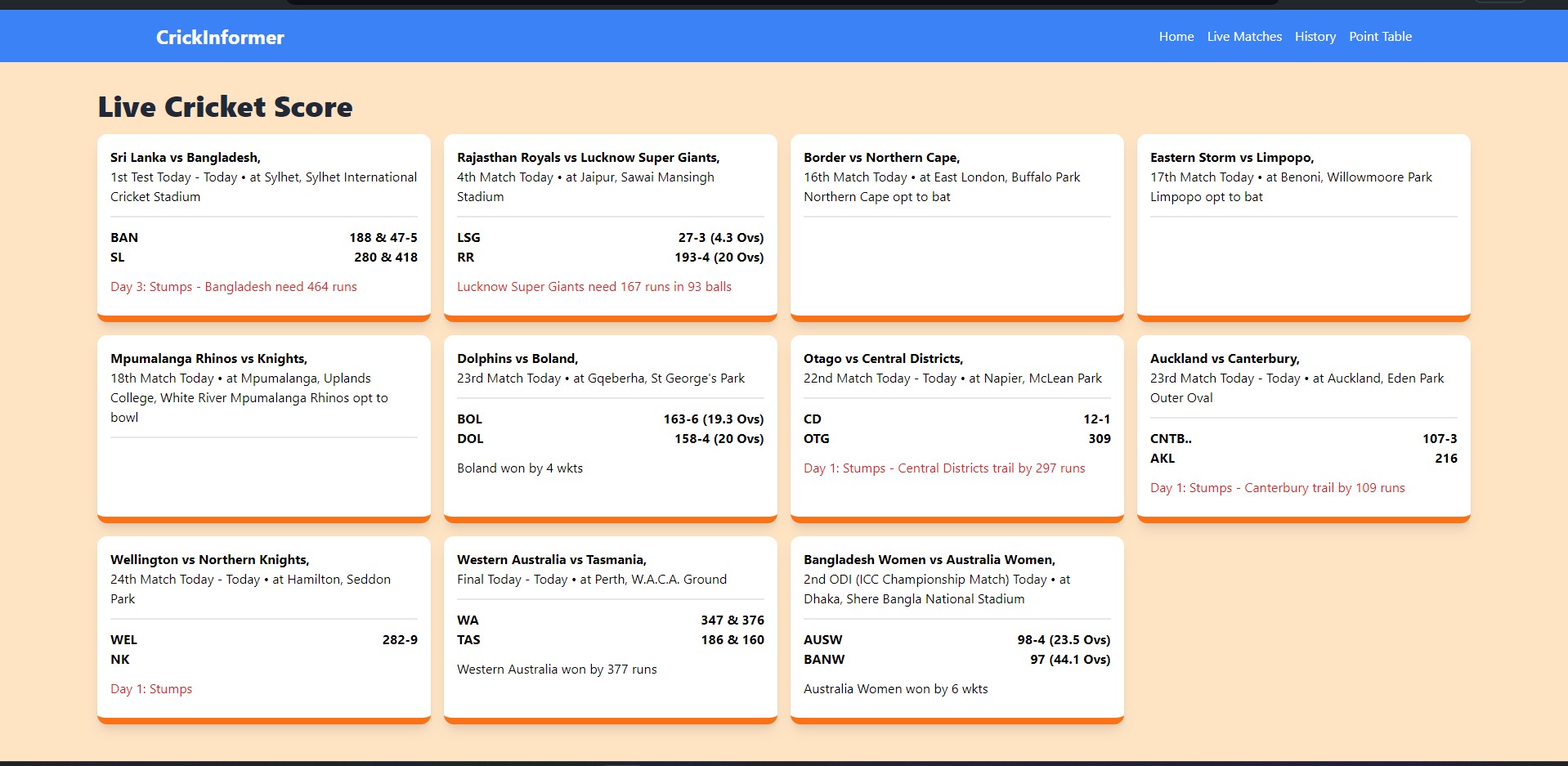This screenshot has height=766, width=1568.
Task: Open Auckland vs Canterbury match card
Action: [1303, 425]
